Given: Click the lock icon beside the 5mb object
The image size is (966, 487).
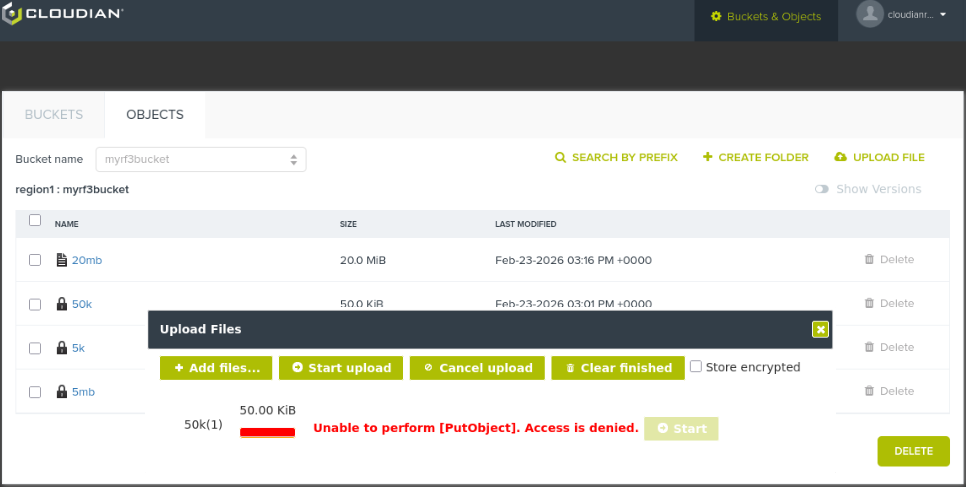Looking at the screenshot, I should pos(62,392).
